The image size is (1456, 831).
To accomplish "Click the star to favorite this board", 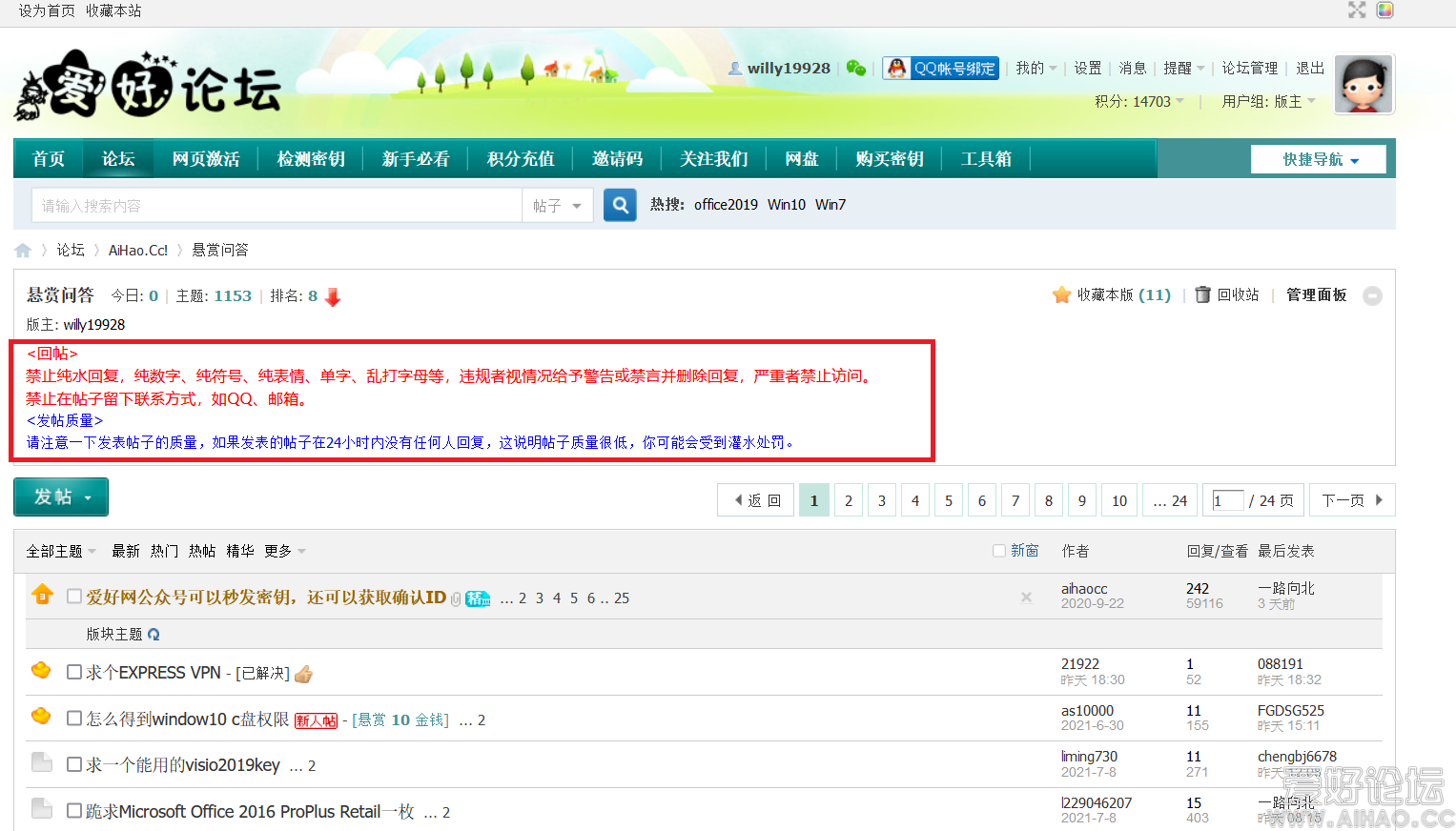I will pyautogui.click(x=1061, y=295).
